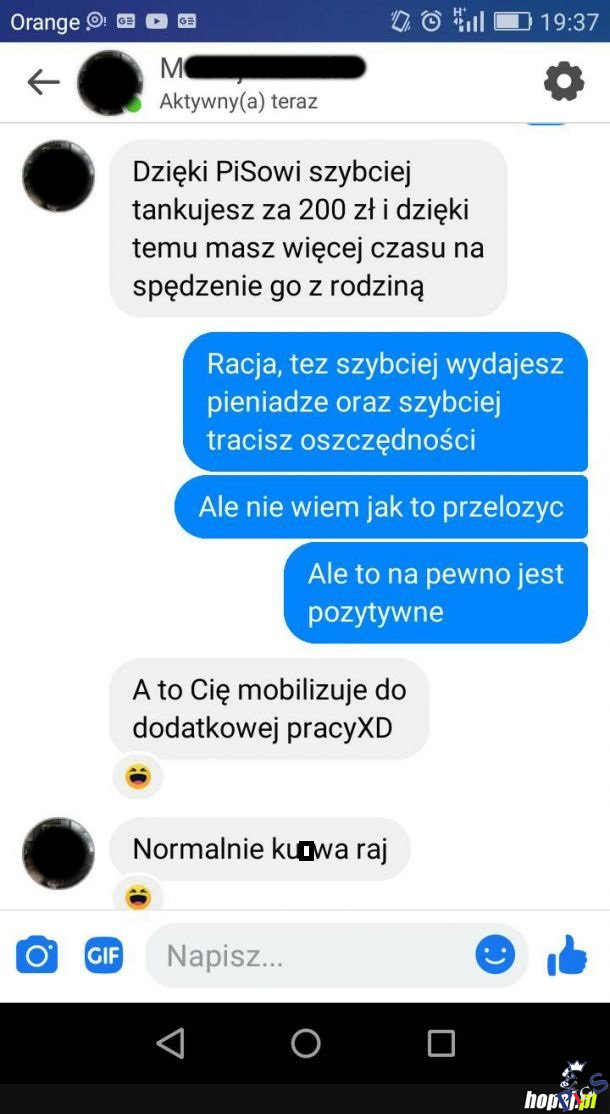Tap the Android recent apps square
This screenshot has width=610, height=1114.
click(x=441, y=1043)
